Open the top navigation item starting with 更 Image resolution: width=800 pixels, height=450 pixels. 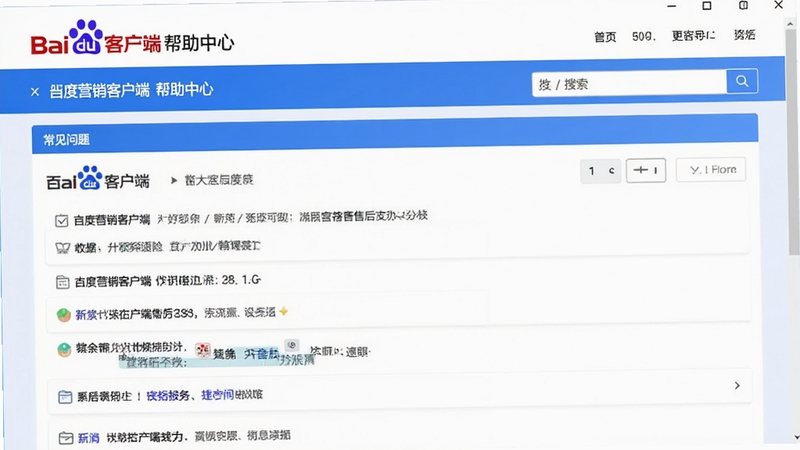point(693,35)
